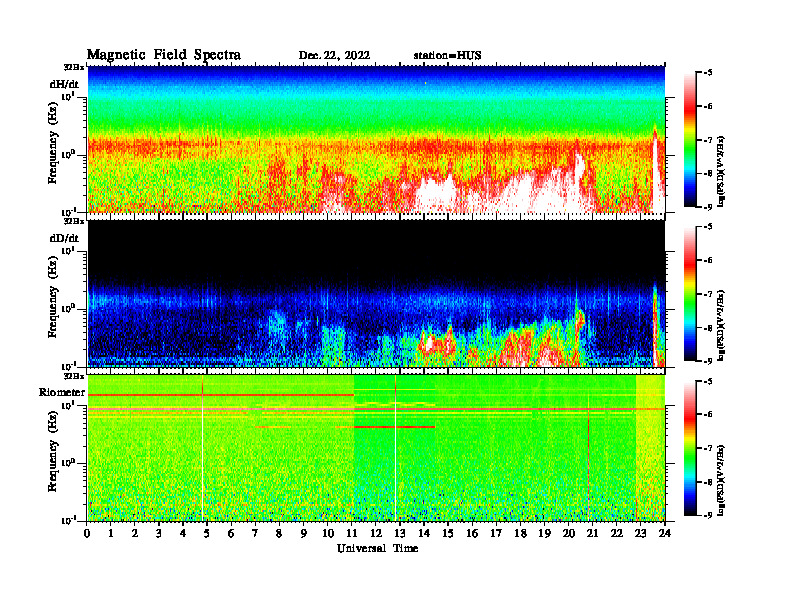Click the "24" hour tick label

665,534
